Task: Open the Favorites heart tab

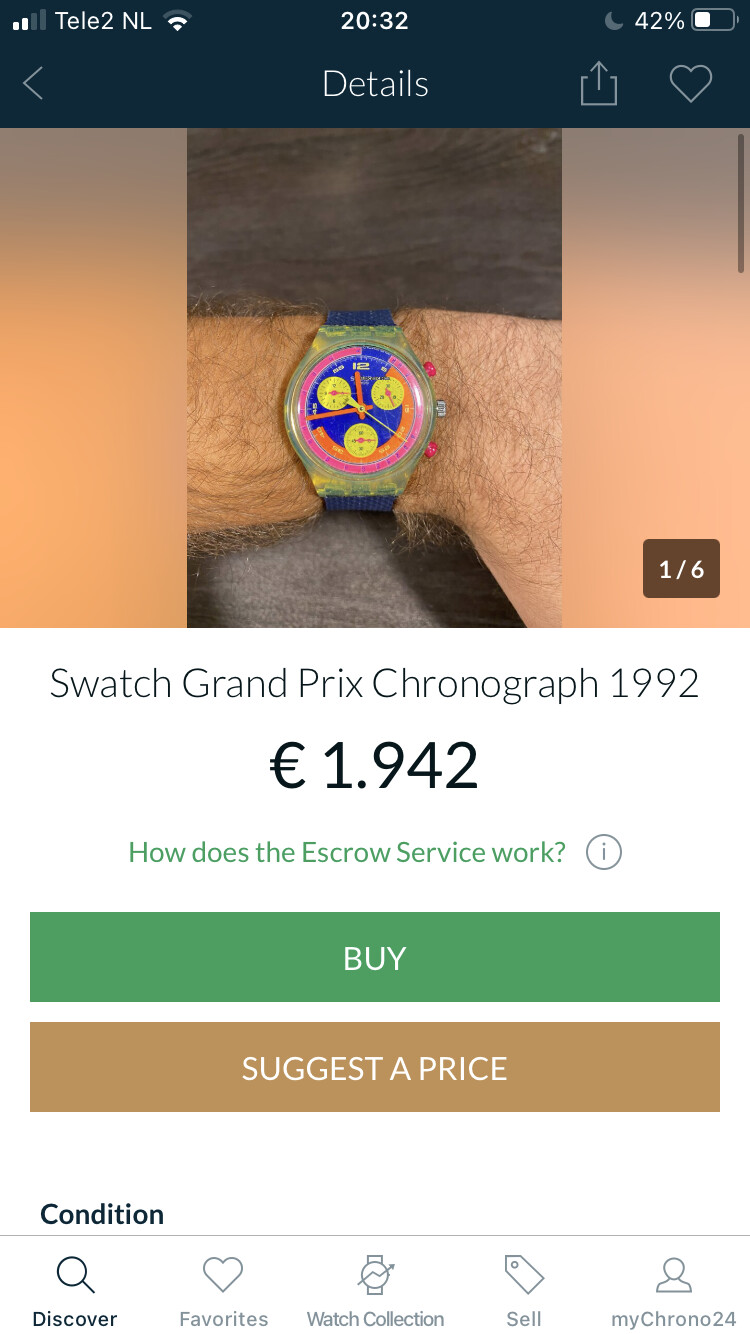Action: (223, 1275)
